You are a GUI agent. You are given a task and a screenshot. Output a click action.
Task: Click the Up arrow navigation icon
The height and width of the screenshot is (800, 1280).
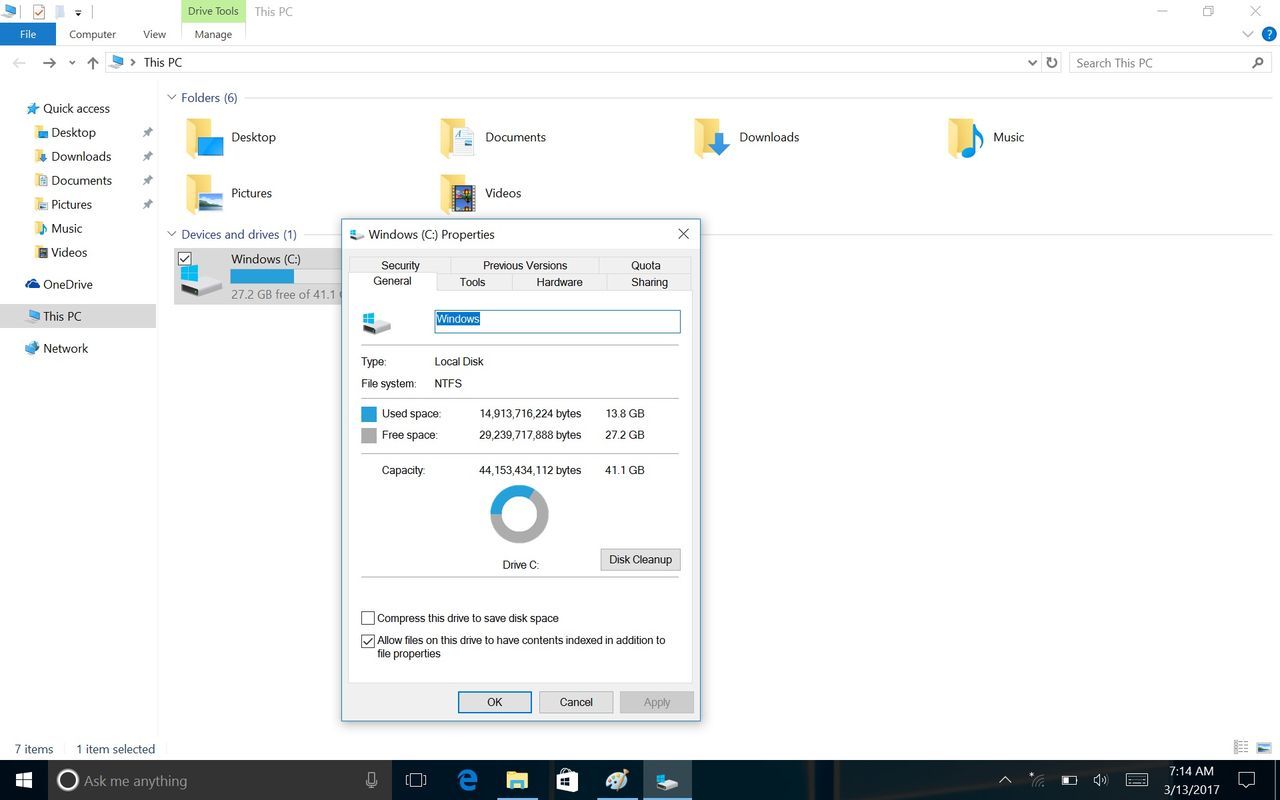click(93, 62)
